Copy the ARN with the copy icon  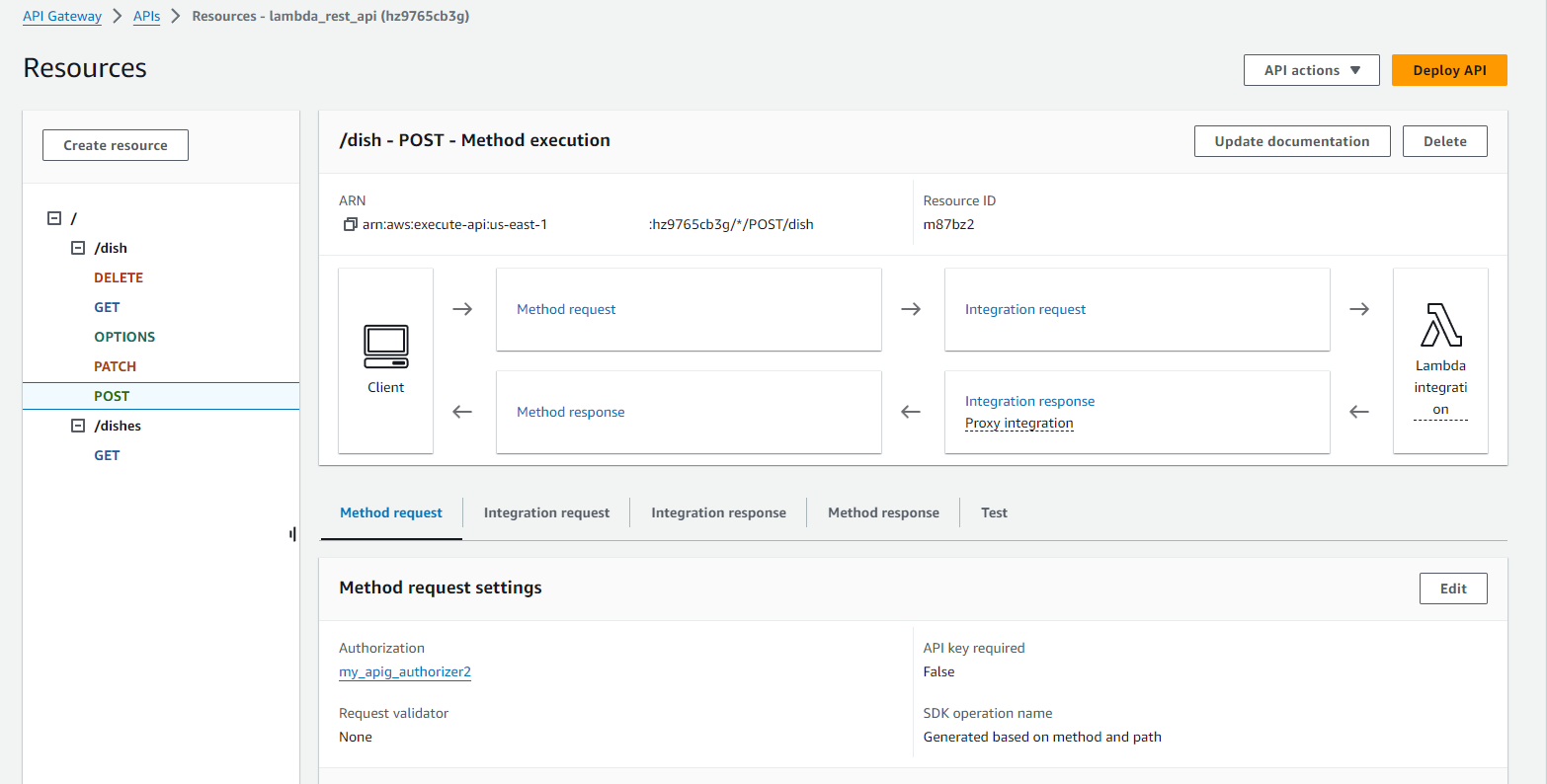click(350, 225)
